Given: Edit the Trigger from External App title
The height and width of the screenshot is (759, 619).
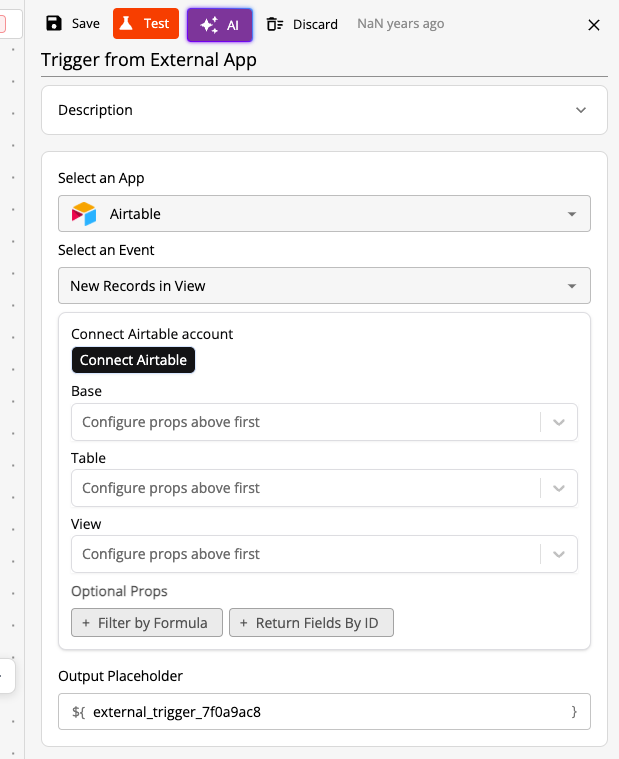Looking at the screenshot, I should [x=324, y=60].
